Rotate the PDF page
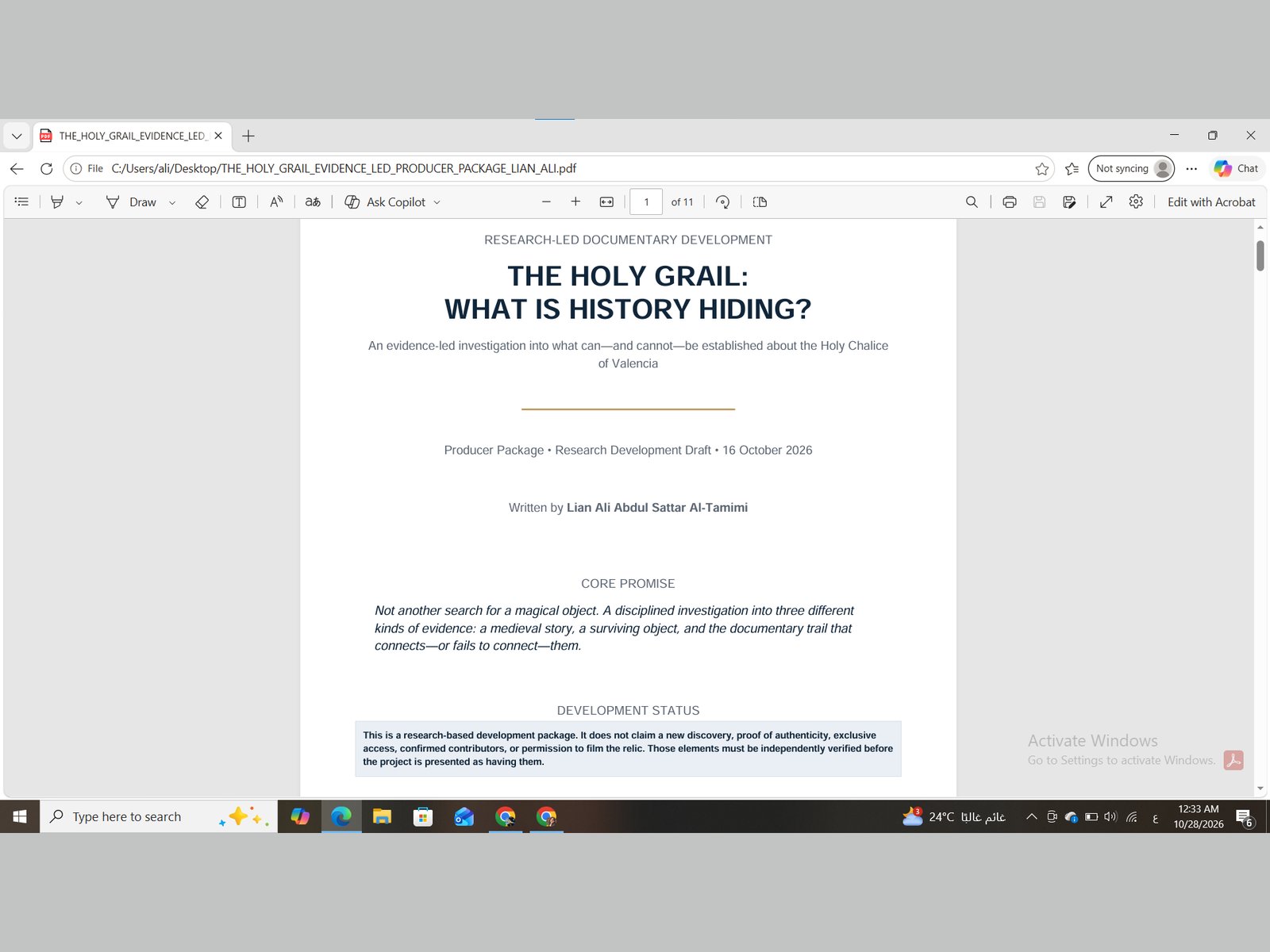The height and width of the screenshot is (952, 1270). pyautogui.click(x=722, y=202)
